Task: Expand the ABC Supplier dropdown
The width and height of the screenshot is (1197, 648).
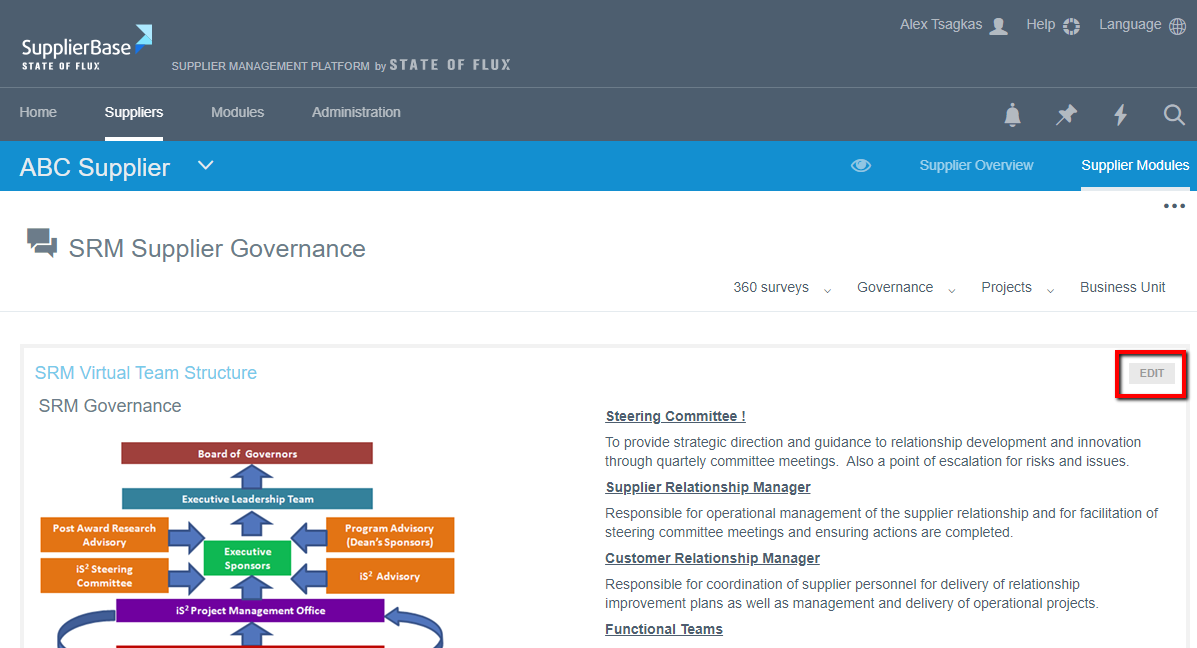Action: point(205,165)
